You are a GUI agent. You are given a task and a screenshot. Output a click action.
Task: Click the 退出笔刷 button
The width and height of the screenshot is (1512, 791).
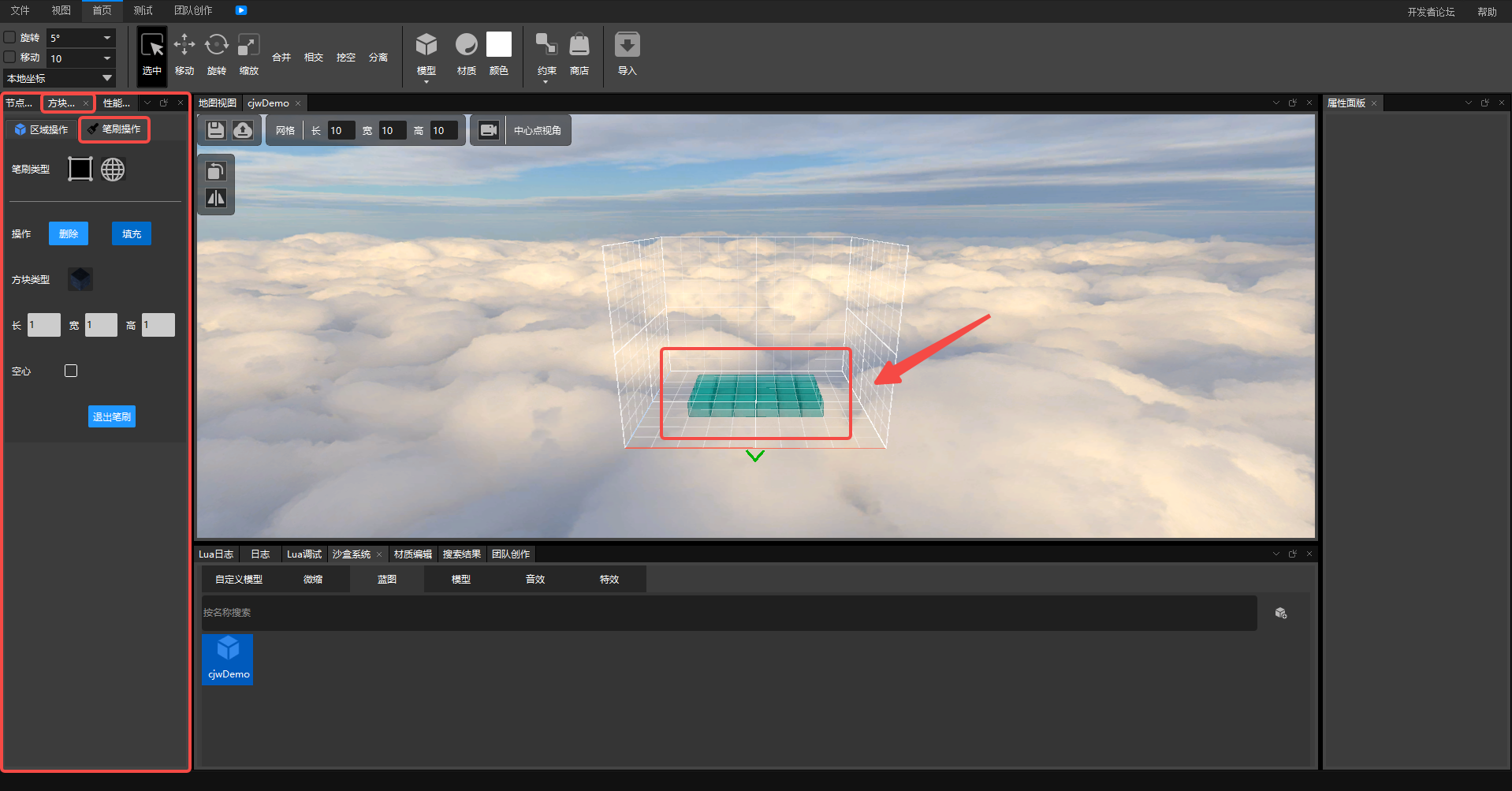coord(112,416)
